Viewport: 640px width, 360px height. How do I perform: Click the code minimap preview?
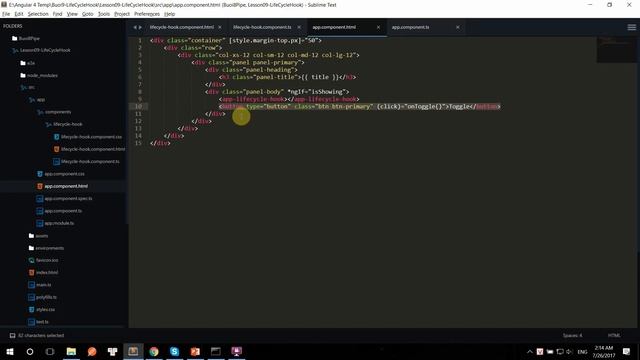point(616,49)
